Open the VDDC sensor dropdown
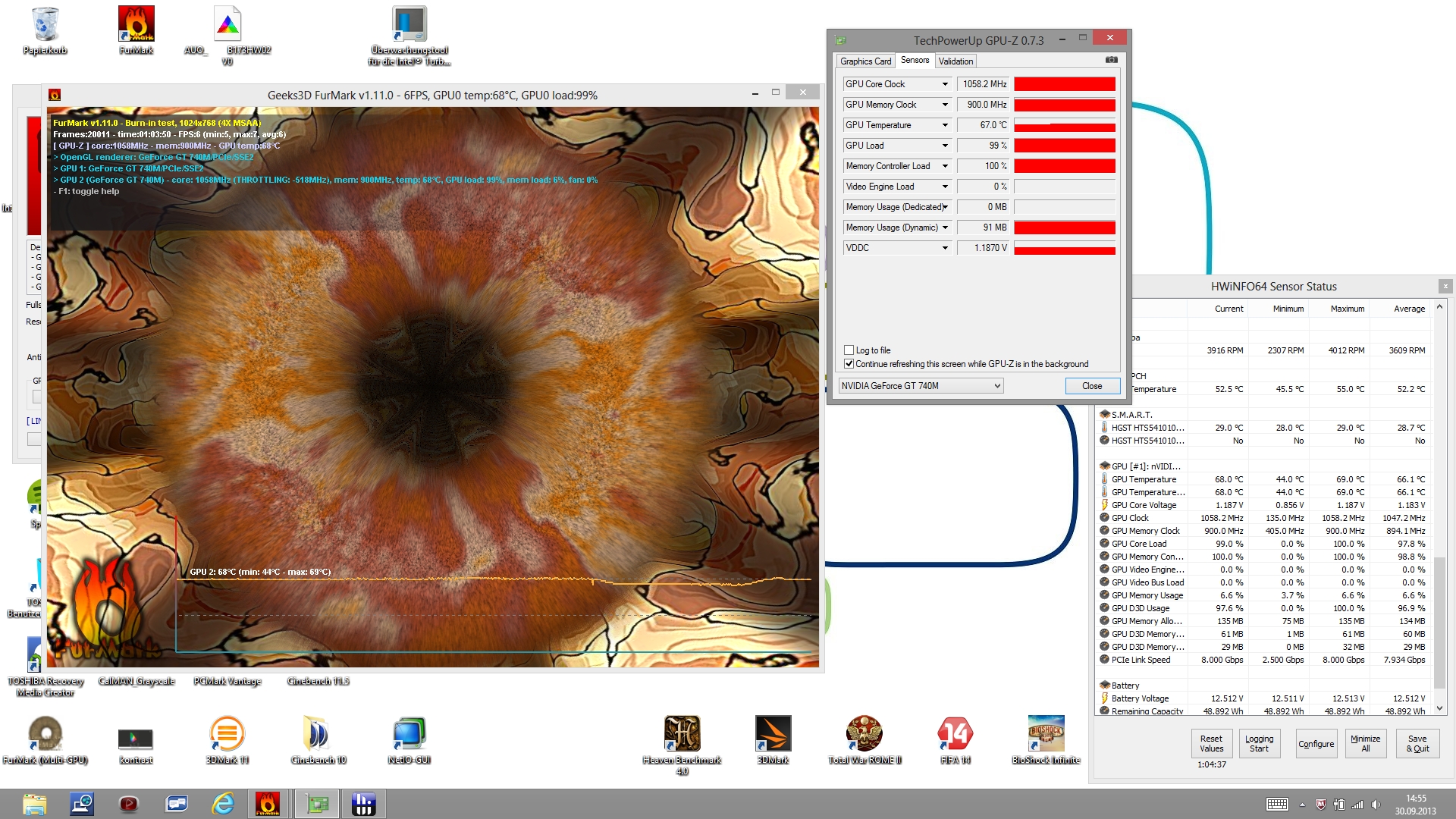The width and height of the screenshot is (1456, 819). tap(945, 248)
